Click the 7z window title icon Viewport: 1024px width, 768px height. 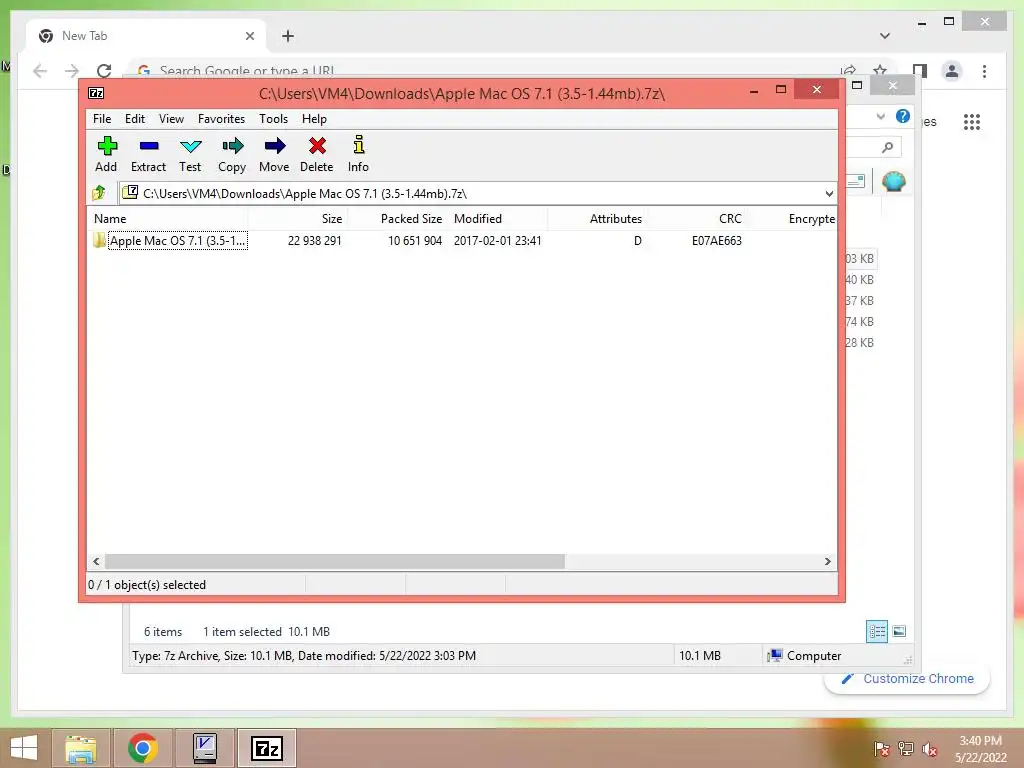pos(96,93)
